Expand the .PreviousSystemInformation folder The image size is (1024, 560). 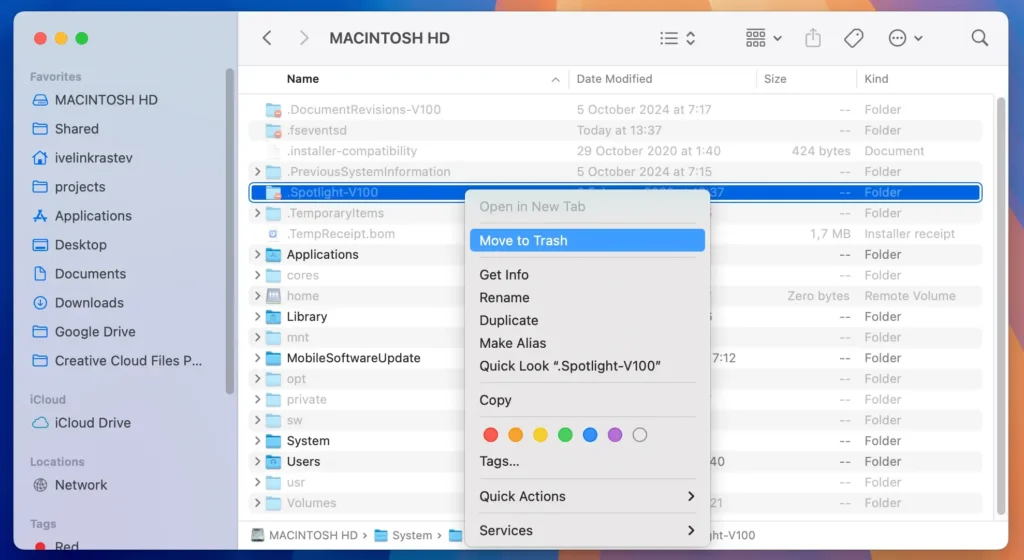257,172
